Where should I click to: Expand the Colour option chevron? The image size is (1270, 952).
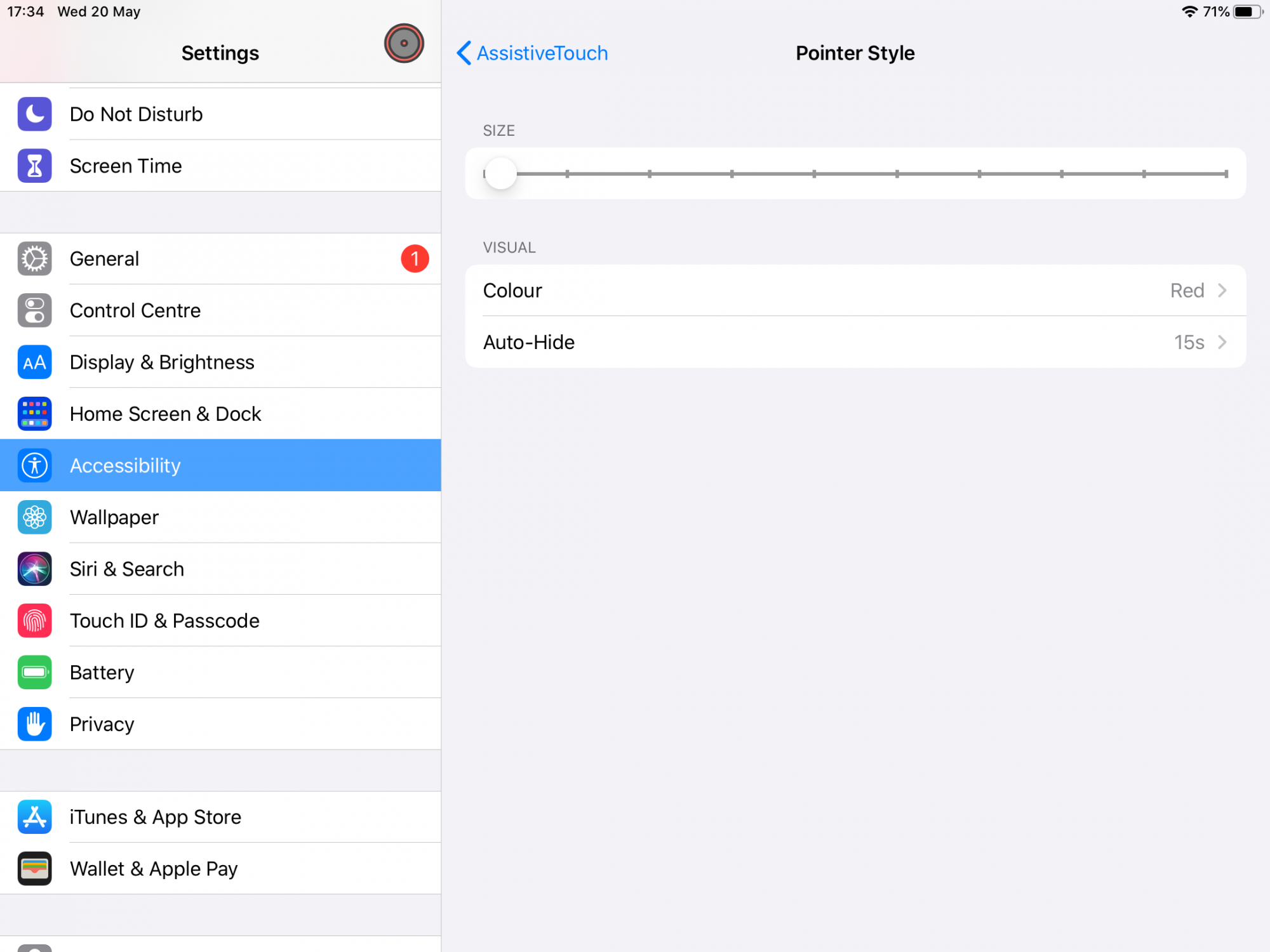tap(1222, 291)
